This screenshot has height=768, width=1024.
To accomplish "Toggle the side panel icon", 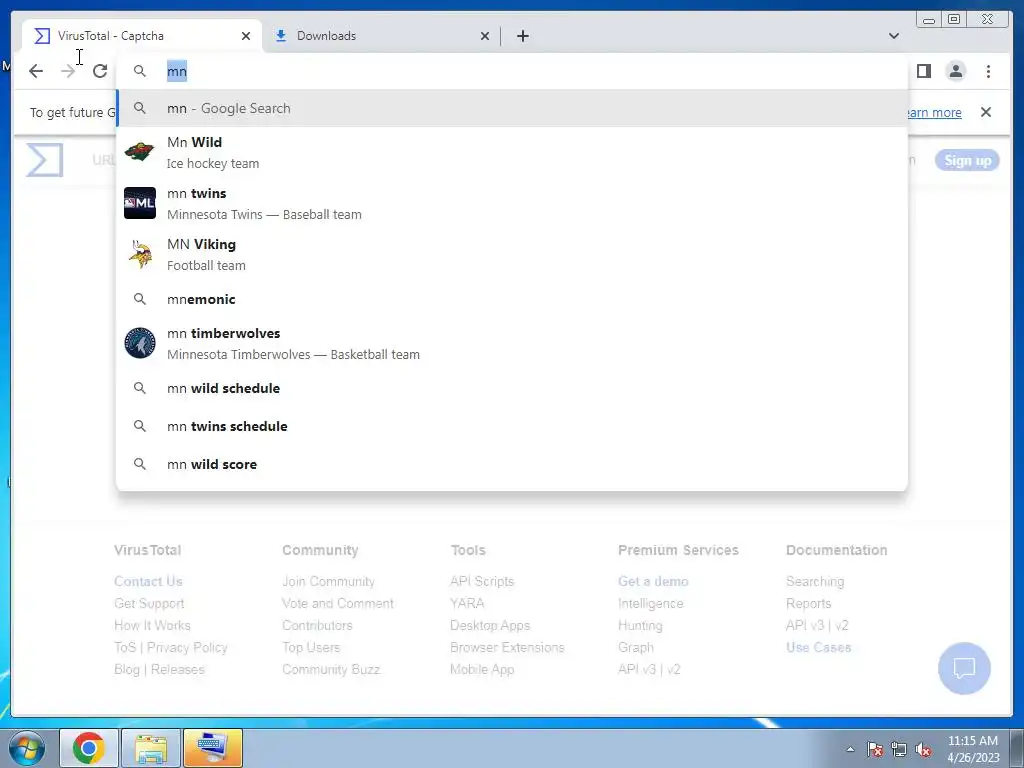I will point(923,71).
